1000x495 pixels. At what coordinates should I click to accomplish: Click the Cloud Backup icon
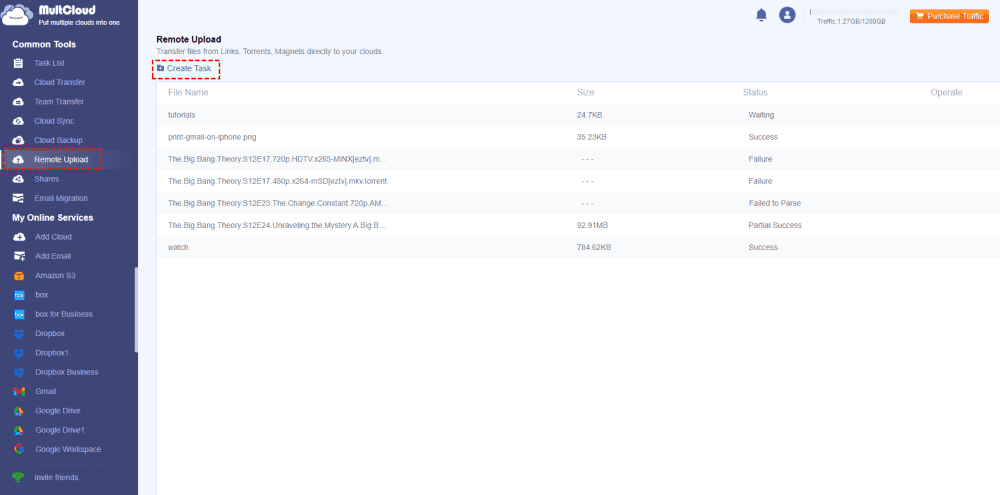pyautogui.click(x=19, y=140)
